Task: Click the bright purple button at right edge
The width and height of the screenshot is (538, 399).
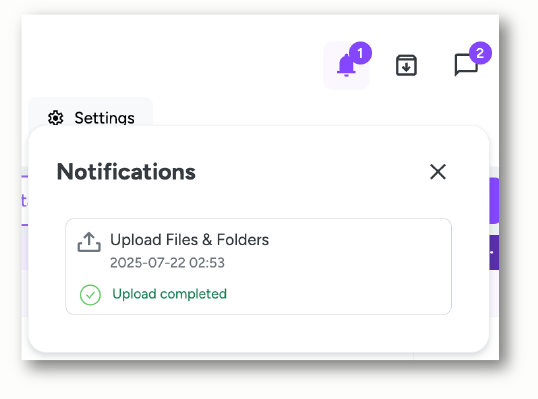Action: tap(494, 201)
